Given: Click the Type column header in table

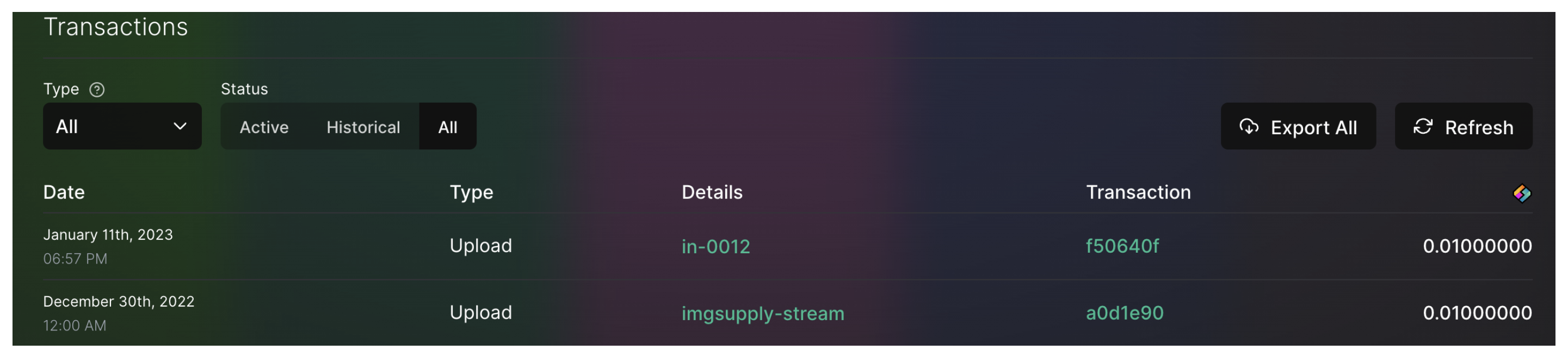Looking at the screenshot, I should click(x=471, y=192).
